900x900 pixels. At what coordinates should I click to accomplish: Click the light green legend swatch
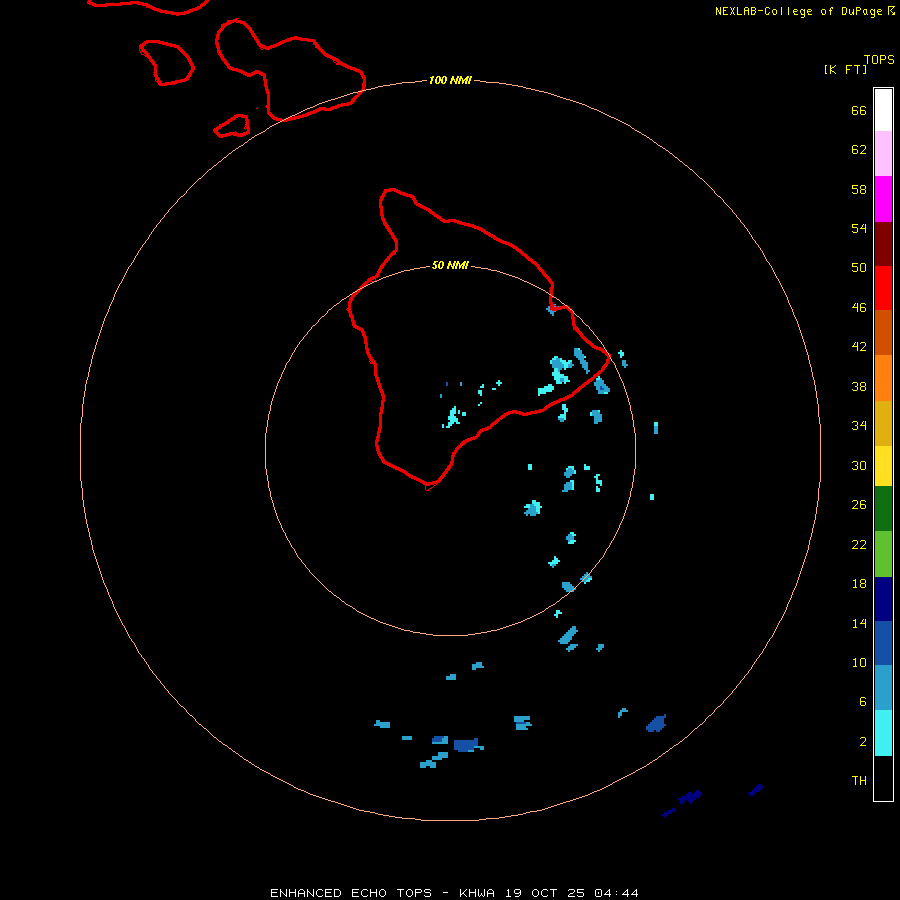(883, 554)
